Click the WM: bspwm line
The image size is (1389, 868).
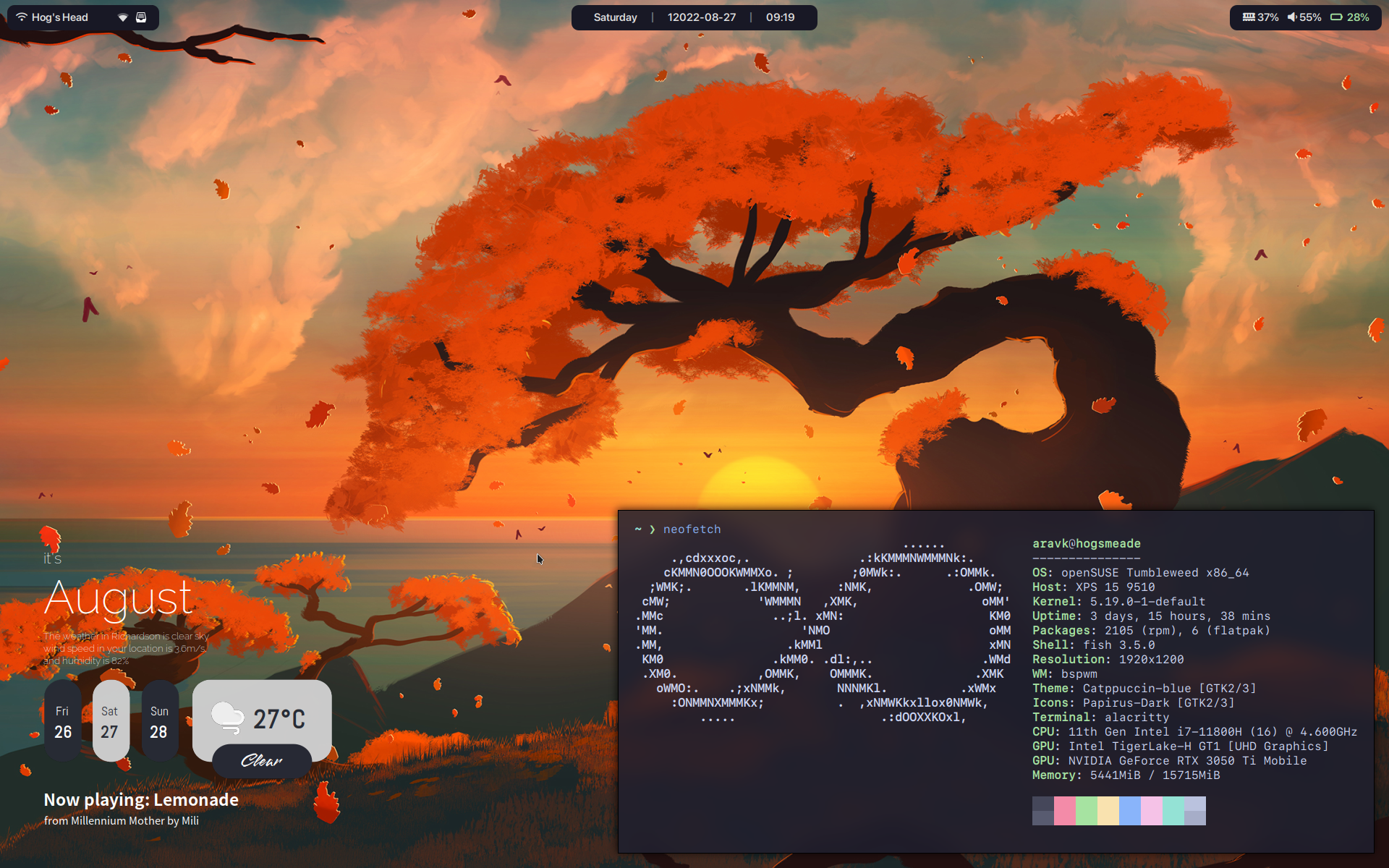[1065, 674]
